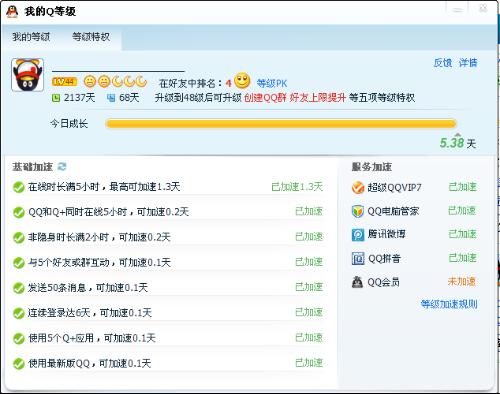Click the text 使用最新版QQ，可加速0.1天
Image resolution: width=500 pixels, height=394 pixels.
tap(90, 363)
